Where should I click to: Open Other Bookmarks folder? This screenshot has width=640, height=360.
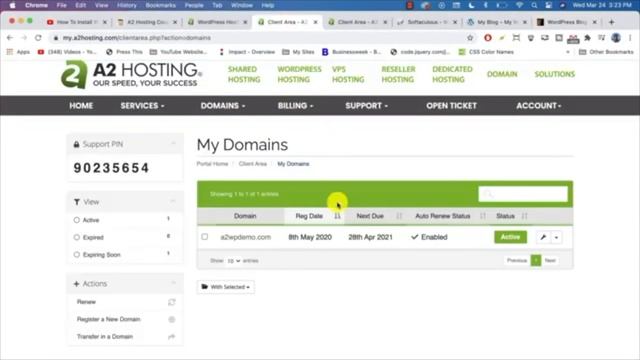[606, 52]
